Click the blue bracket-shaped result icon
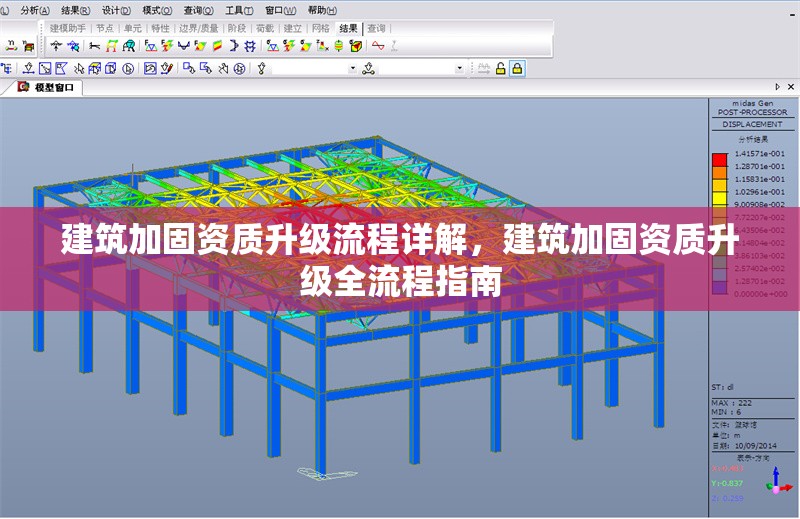Screen dimensions: 800x519 [x=234, y=46]
